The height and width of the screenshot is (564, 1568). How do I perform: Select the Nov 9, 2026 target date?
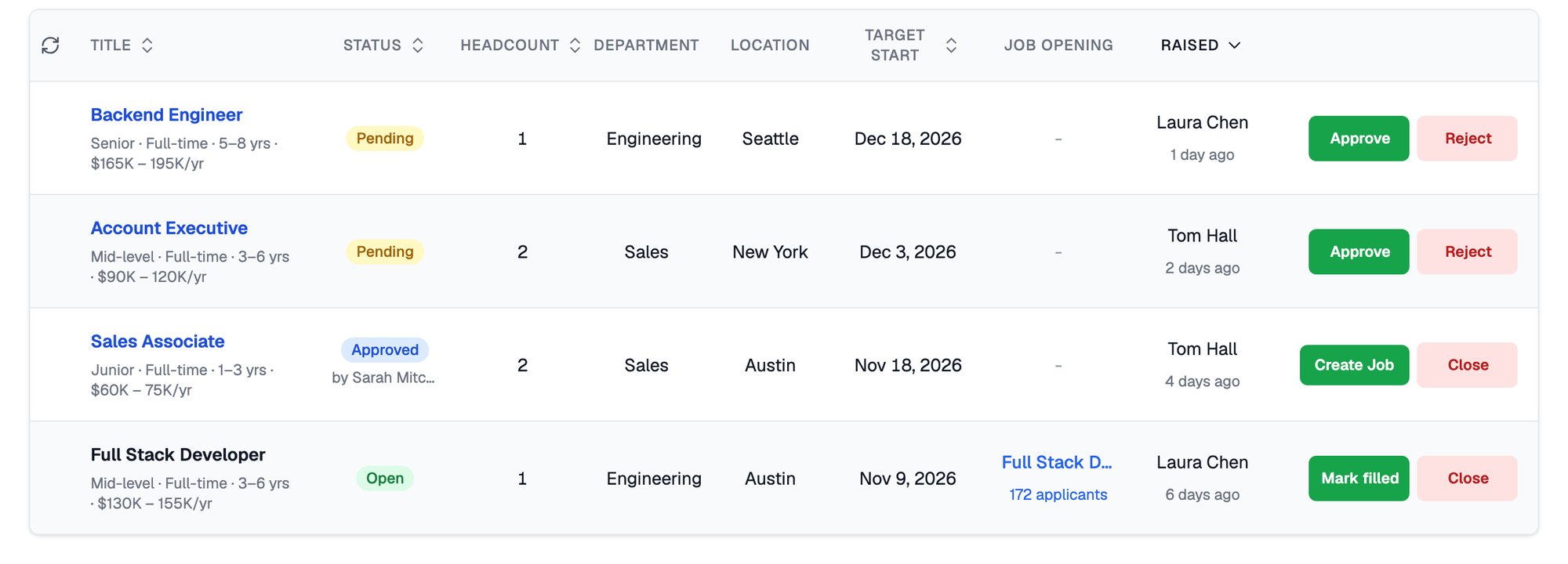point(908,479)
